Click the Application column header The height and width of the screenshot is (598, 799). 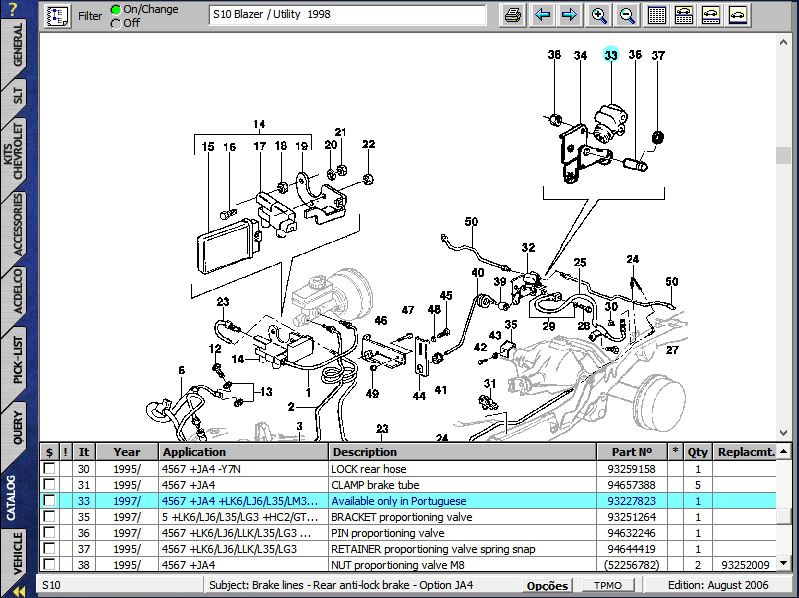[x=243, y=452]
